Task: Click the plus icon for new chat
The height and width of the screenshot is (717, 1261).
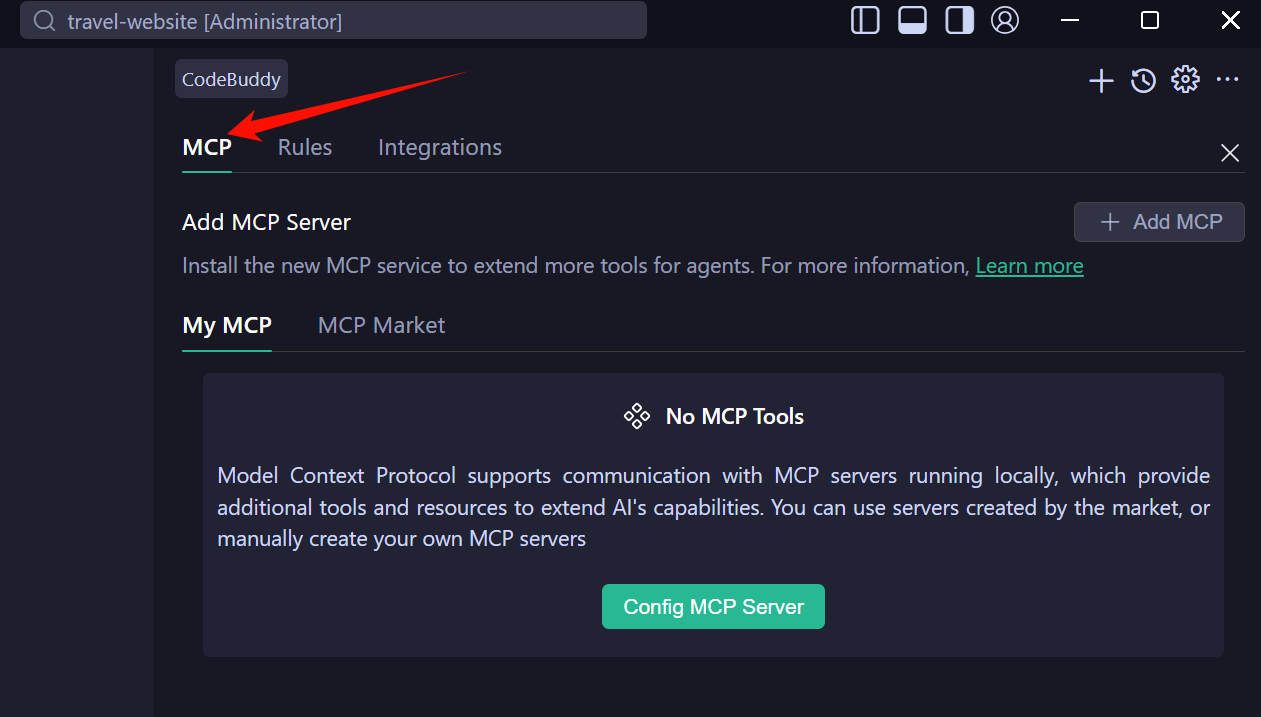Action: [x=1101, y=81]
